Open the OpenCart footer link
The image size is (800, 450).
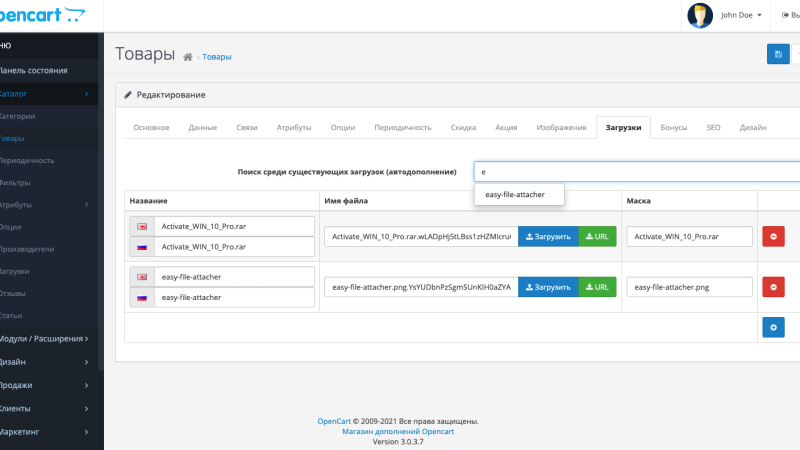334,421
